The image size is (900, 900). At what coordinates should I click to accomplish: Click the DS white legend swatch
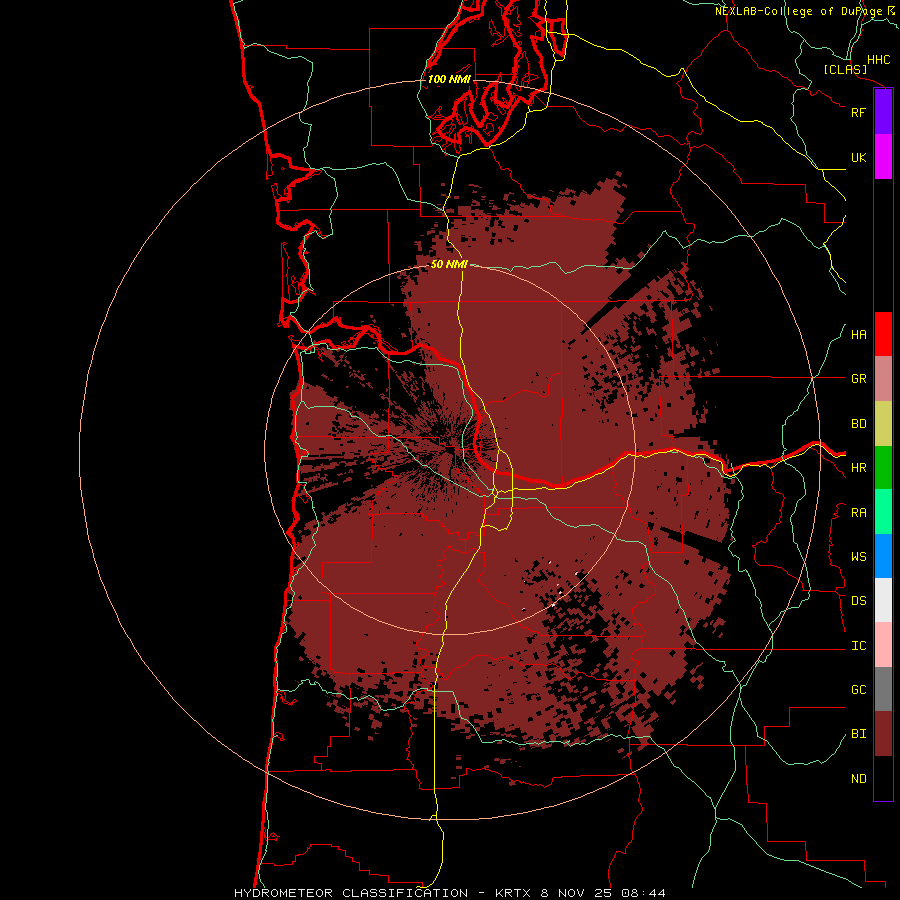883,600
